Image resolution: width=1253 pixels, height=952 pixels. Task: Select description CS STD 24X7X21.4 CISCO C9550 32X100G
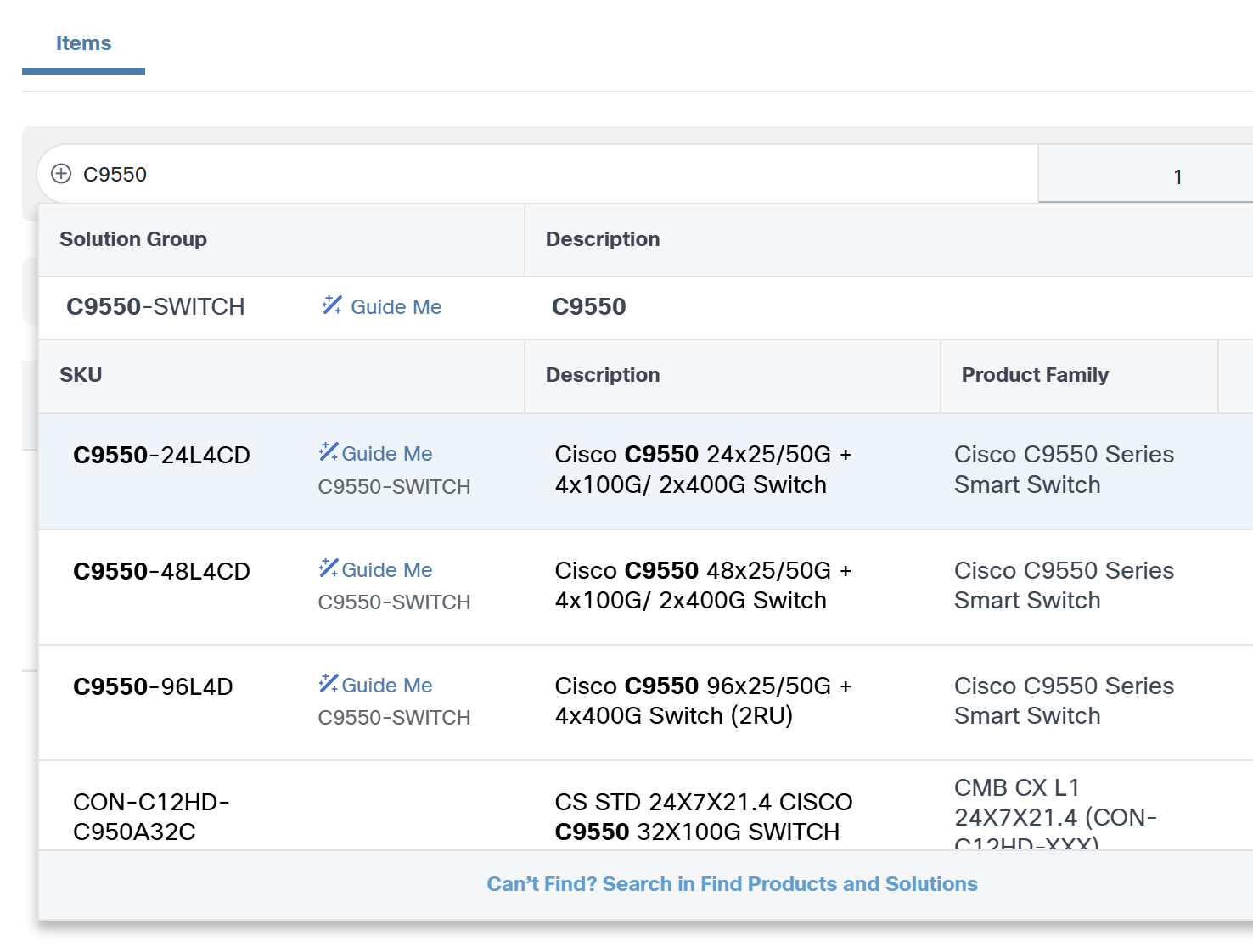click(703, 816)
